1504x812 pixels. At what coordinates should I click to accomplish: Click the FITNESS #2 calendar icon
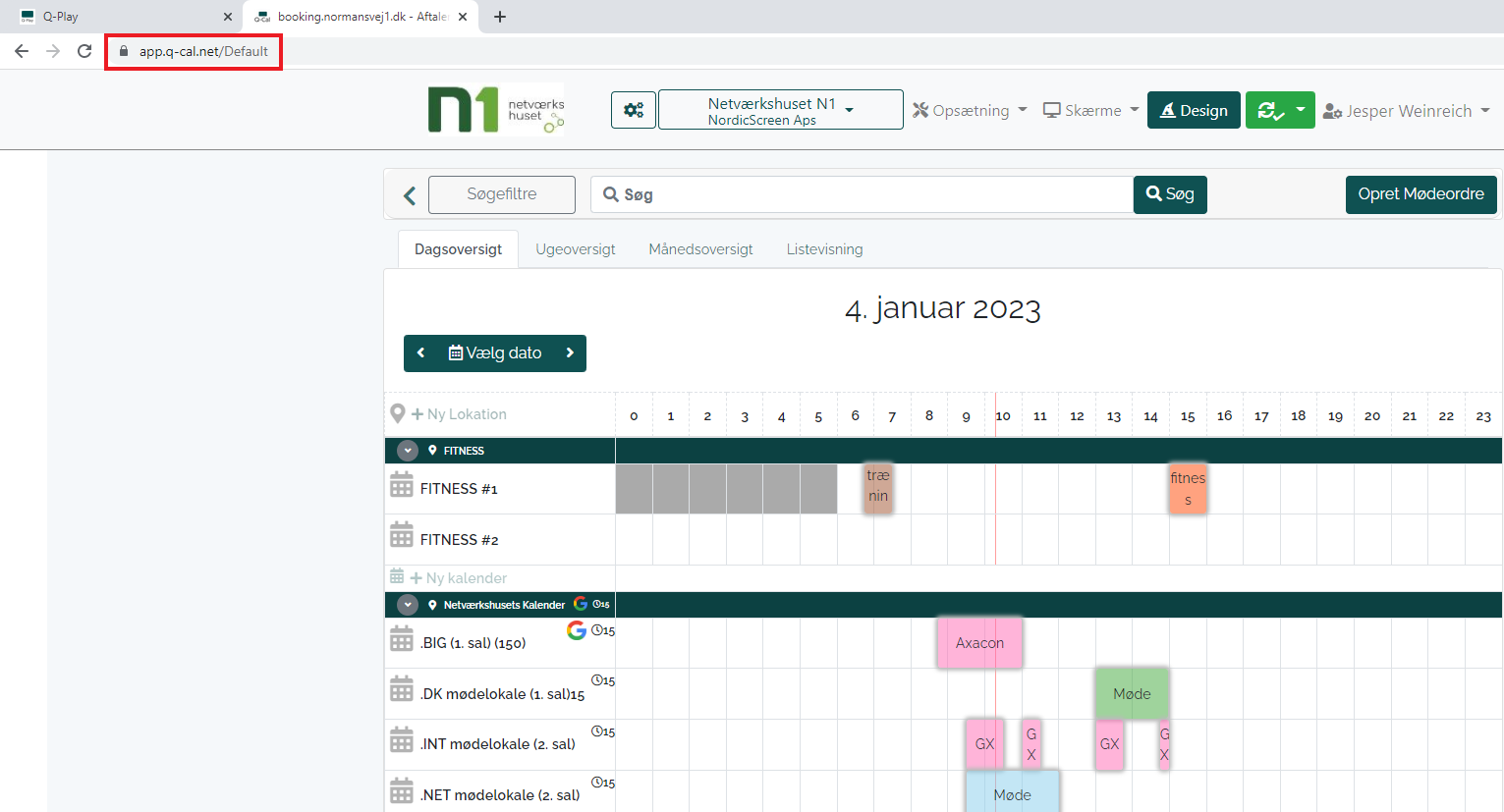[x=402, y=535]
